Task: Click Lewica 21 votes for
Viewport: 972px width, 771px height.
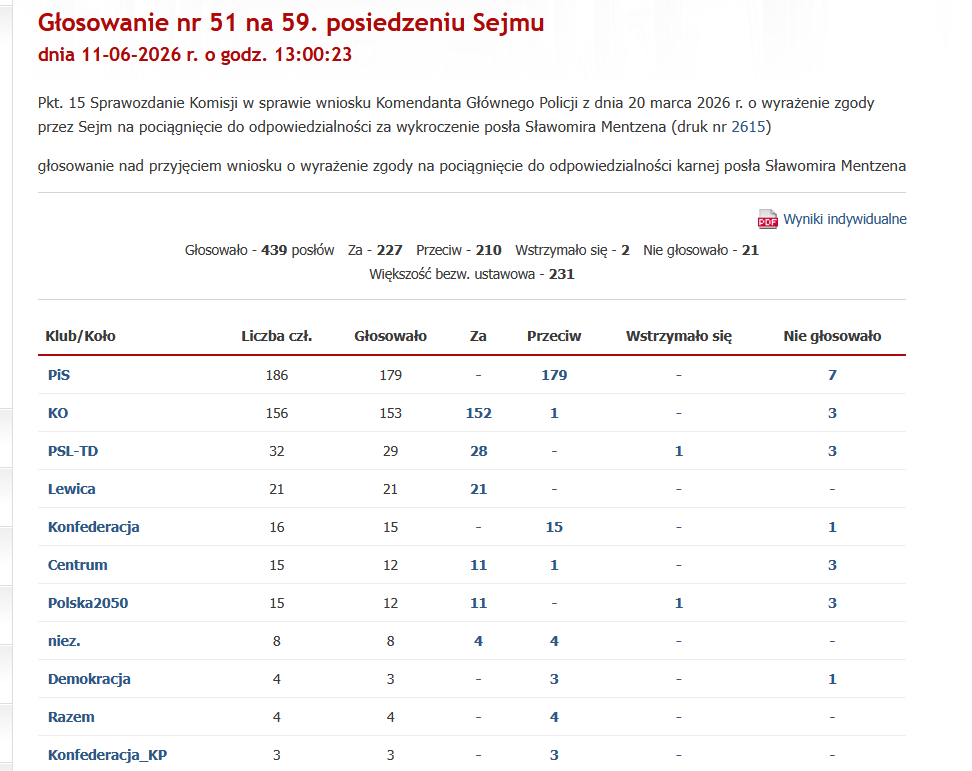Action: 479,489
